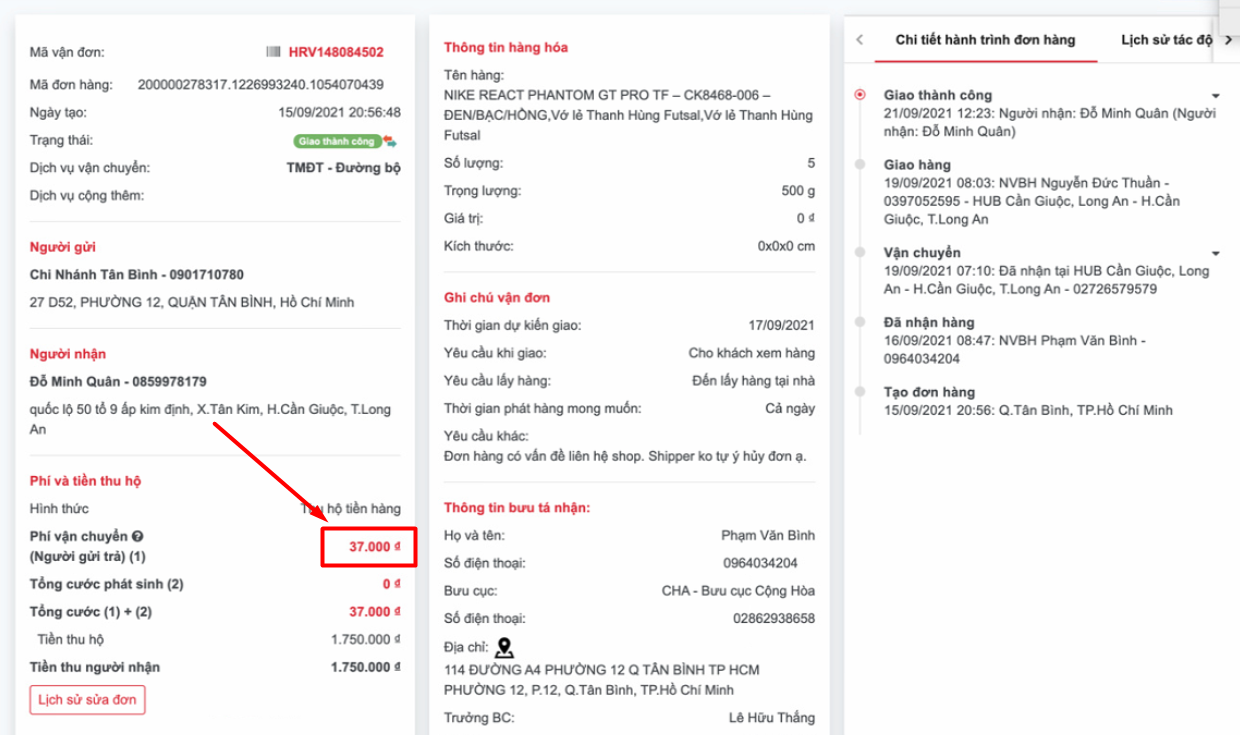
Task: Click the help icon next to Phí vận chuyển
Action: tap(138, 537)
